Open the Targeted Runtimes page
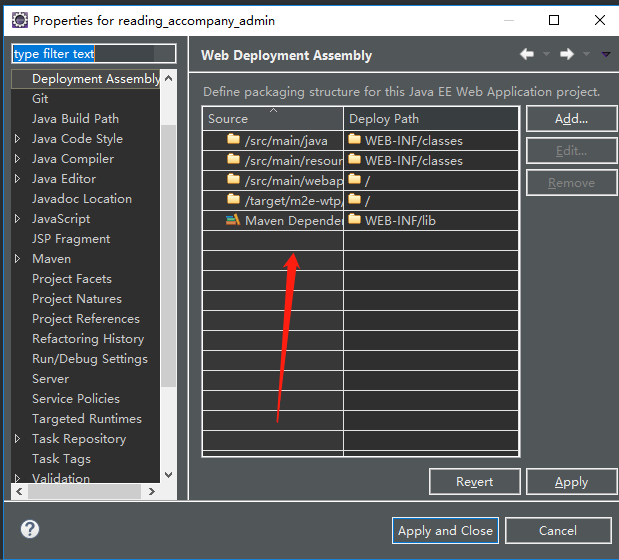Viewport: 619px width, 560px height. pyautogui.click(x=87, y=419)
